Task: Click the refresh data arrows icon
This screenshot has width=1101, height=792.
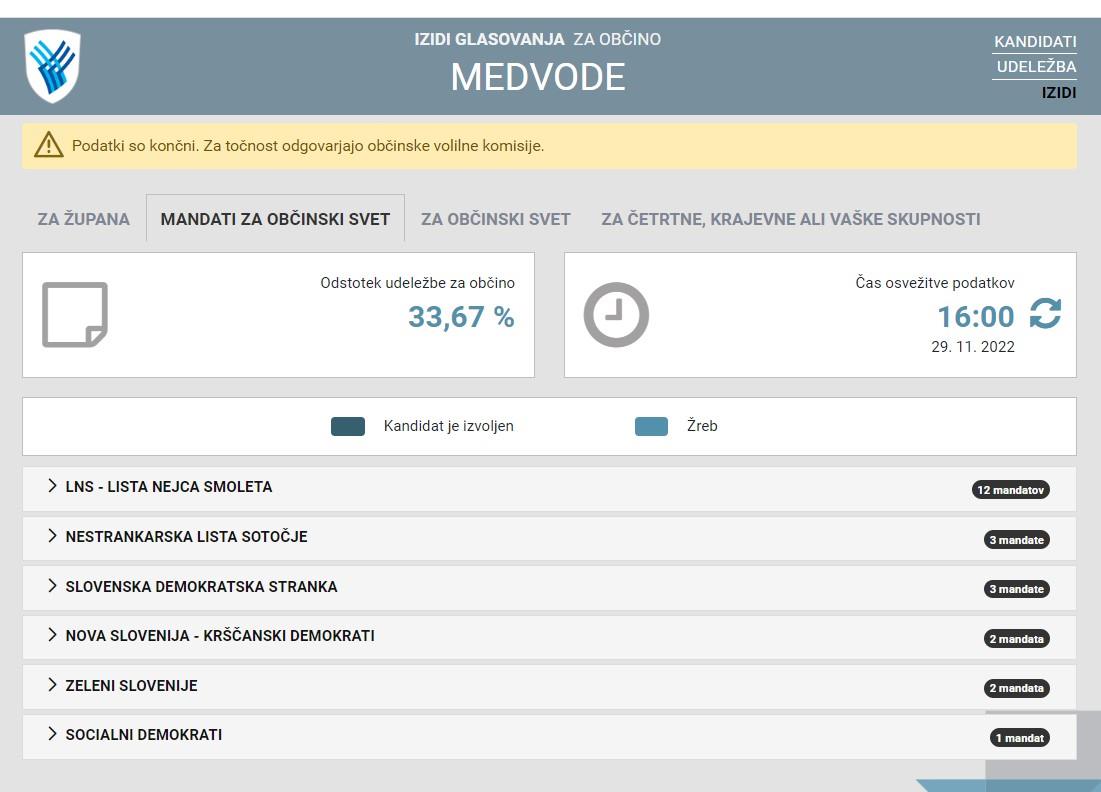Action: click(1046, 313)
